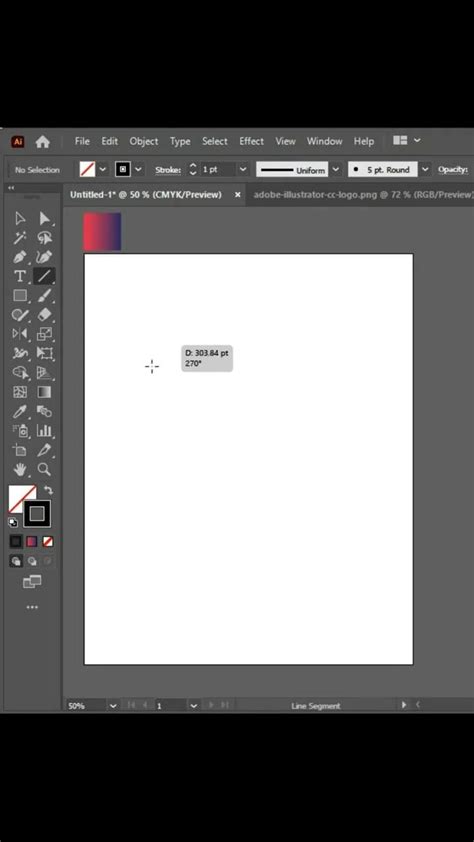Select the Slice tool
Image resolution: width=474 pixels, height=842 pixels.
[x=44, y=450]
